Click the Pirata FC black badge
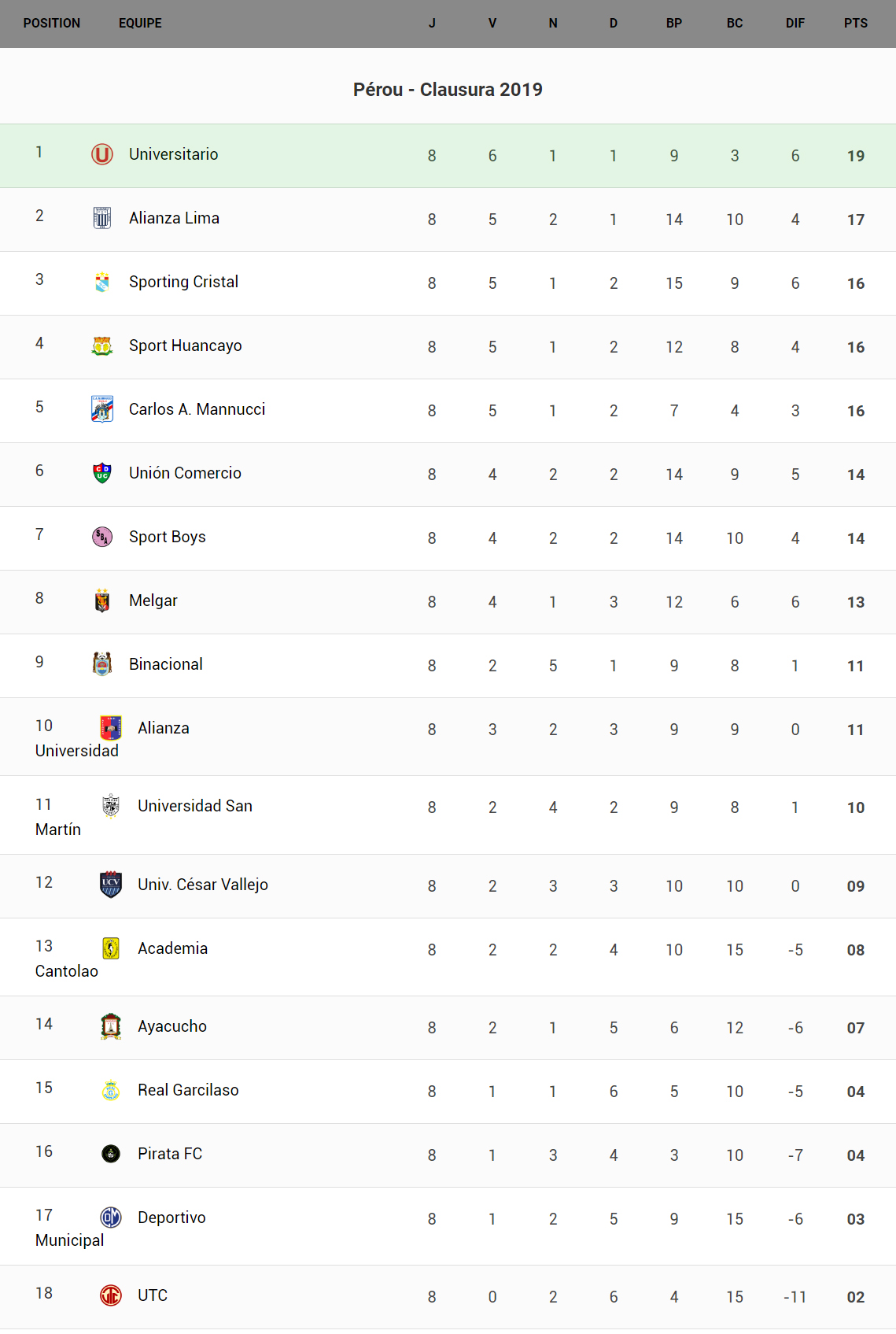Image resolution: width=896 pixels, height=1334 pixels. 111,1154
